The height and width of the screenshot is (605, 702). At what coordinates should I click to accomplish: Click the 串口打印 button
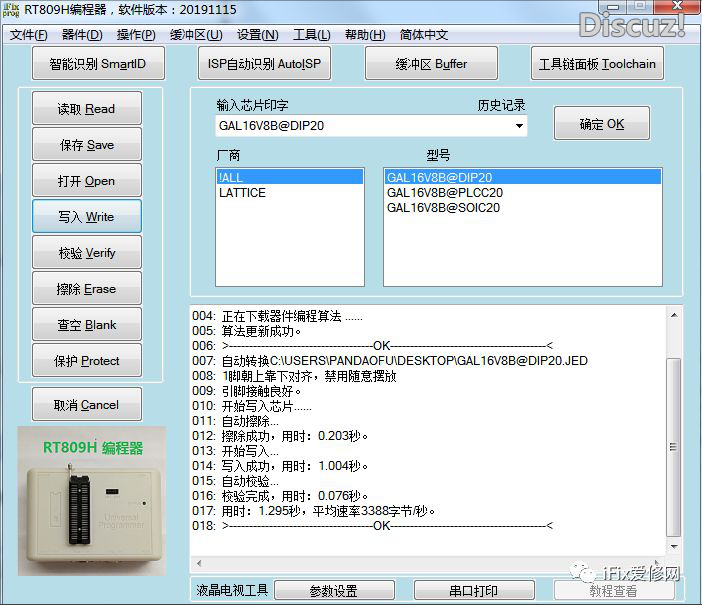[474, 590]
